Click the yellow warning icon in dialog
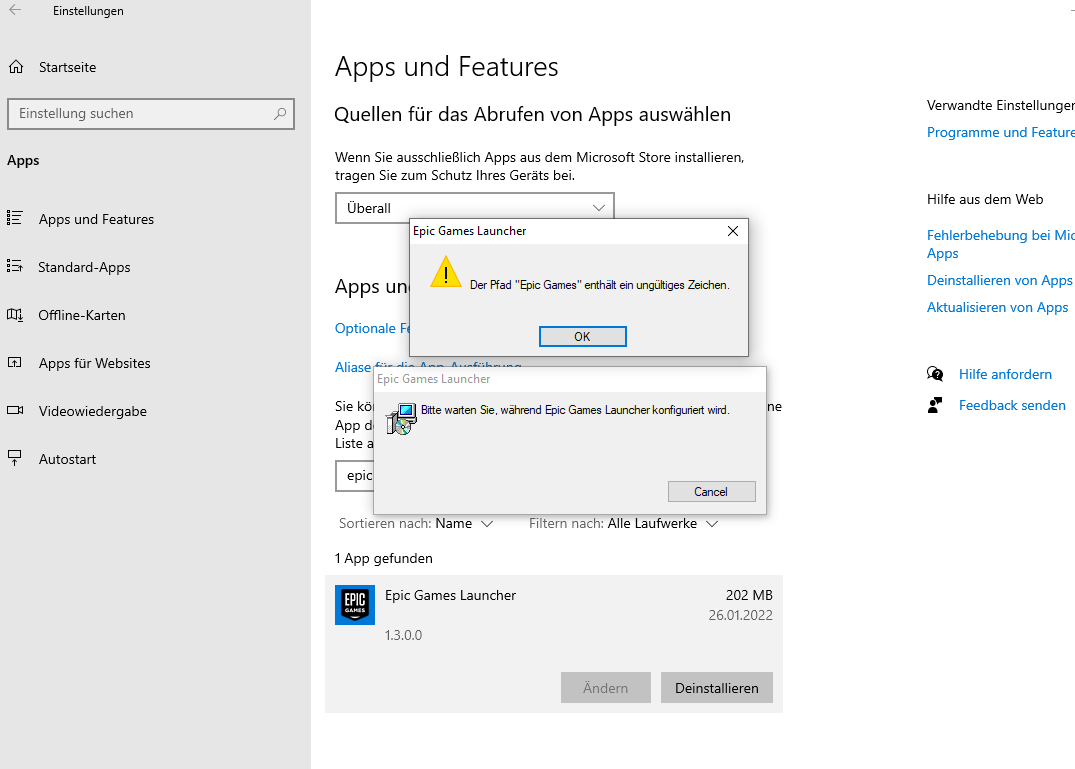Screen dimensions: 1075x769 [446, 272]
